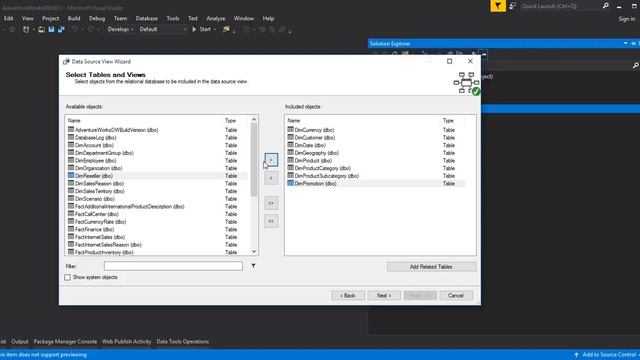Click the table icon beside DimCurrency (dbo)
Viewport: 640px width, 360px height.
291,129
